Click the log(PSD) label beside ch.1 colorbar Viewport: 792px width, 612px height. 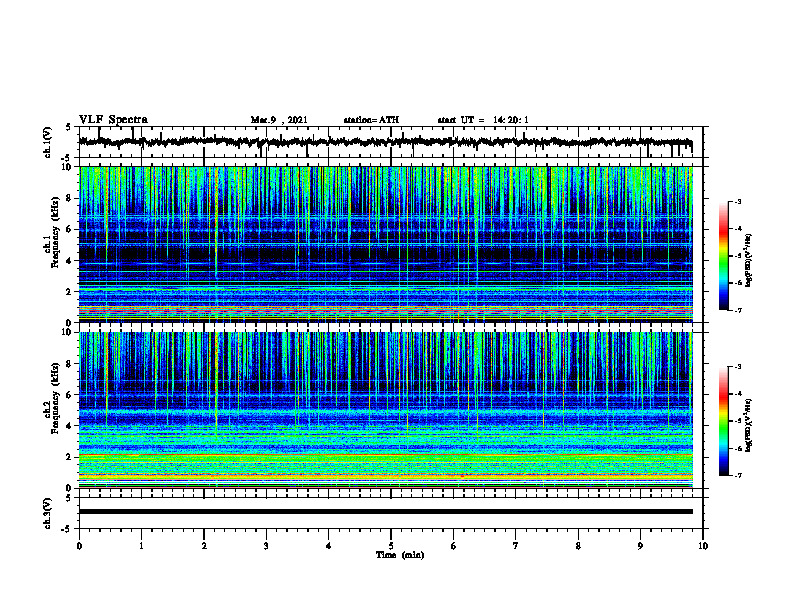[749, 260]
